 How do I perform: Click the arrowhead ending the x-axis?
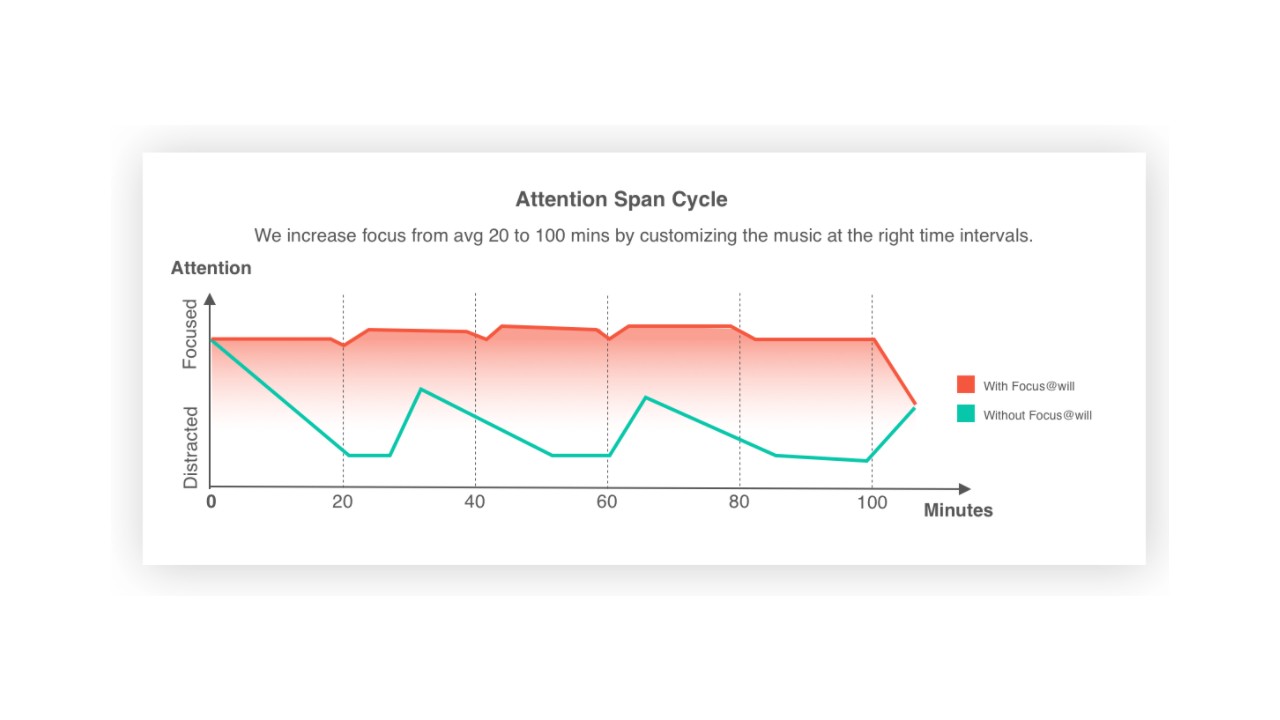pyautogui.click(x=964, y=488)
